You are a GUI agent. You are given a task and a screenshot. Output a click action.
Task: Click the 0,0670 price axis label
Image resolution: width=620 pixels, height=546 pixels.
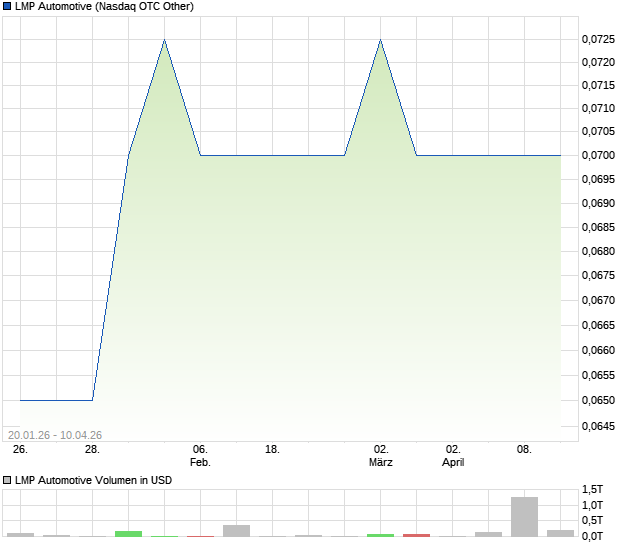598,300
